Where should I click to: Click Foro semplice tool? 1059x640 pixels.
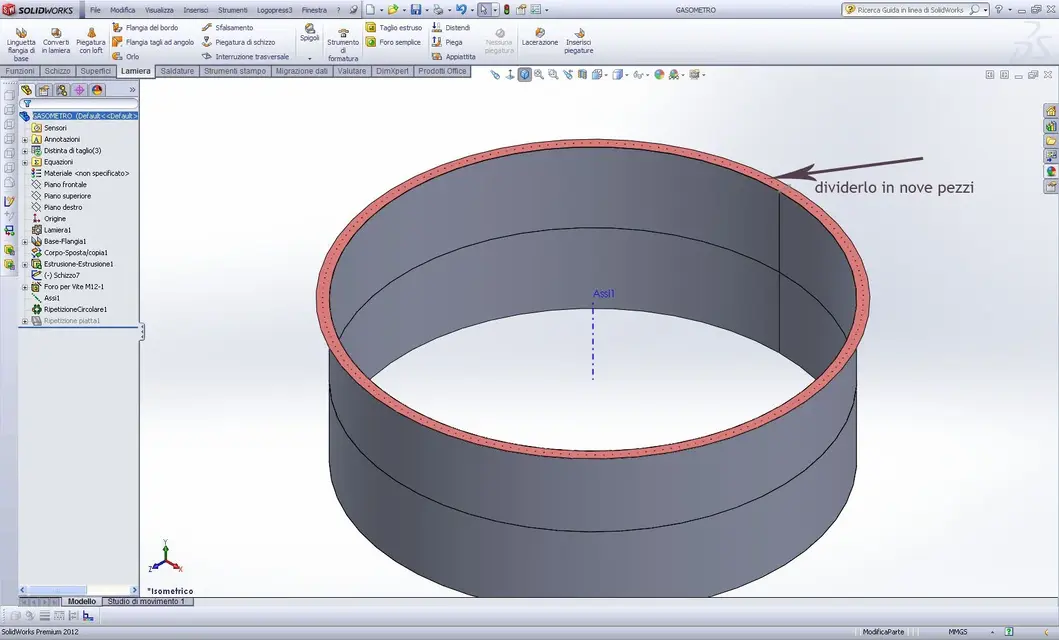[393, 42]
